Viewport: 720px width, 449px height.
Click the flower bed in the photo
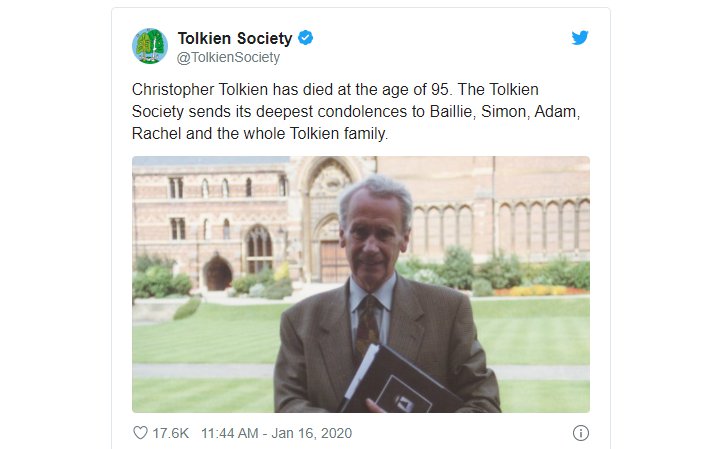pos(541,290)
